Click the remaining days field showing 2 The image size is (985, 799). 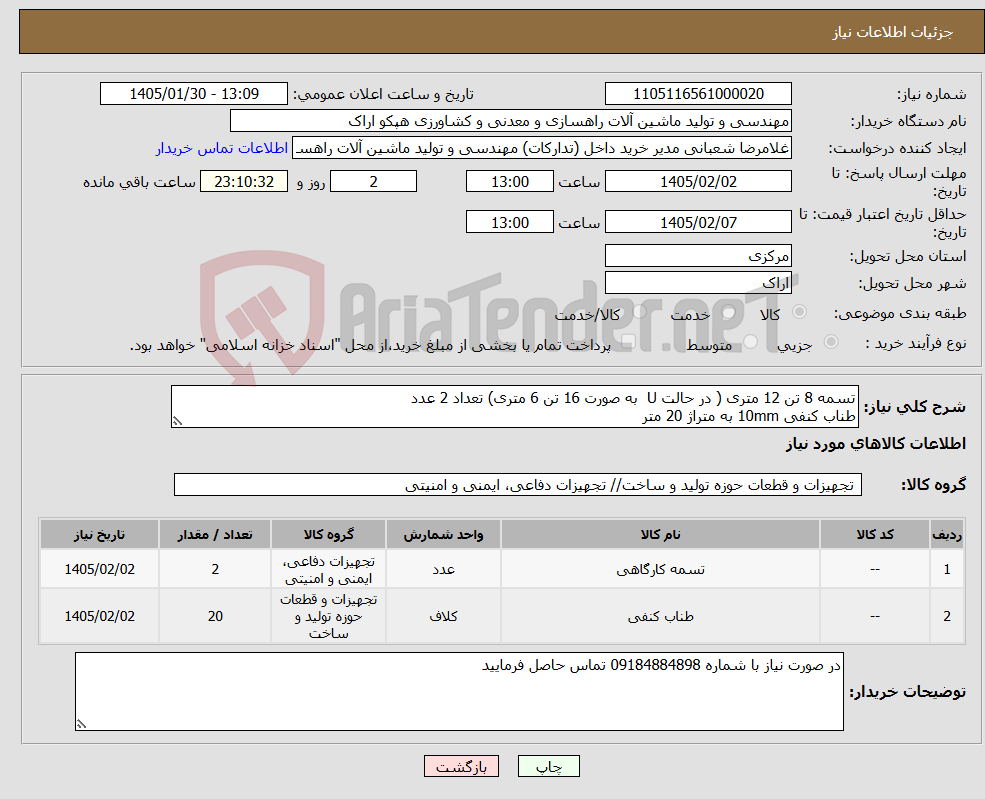click(373, 182)
